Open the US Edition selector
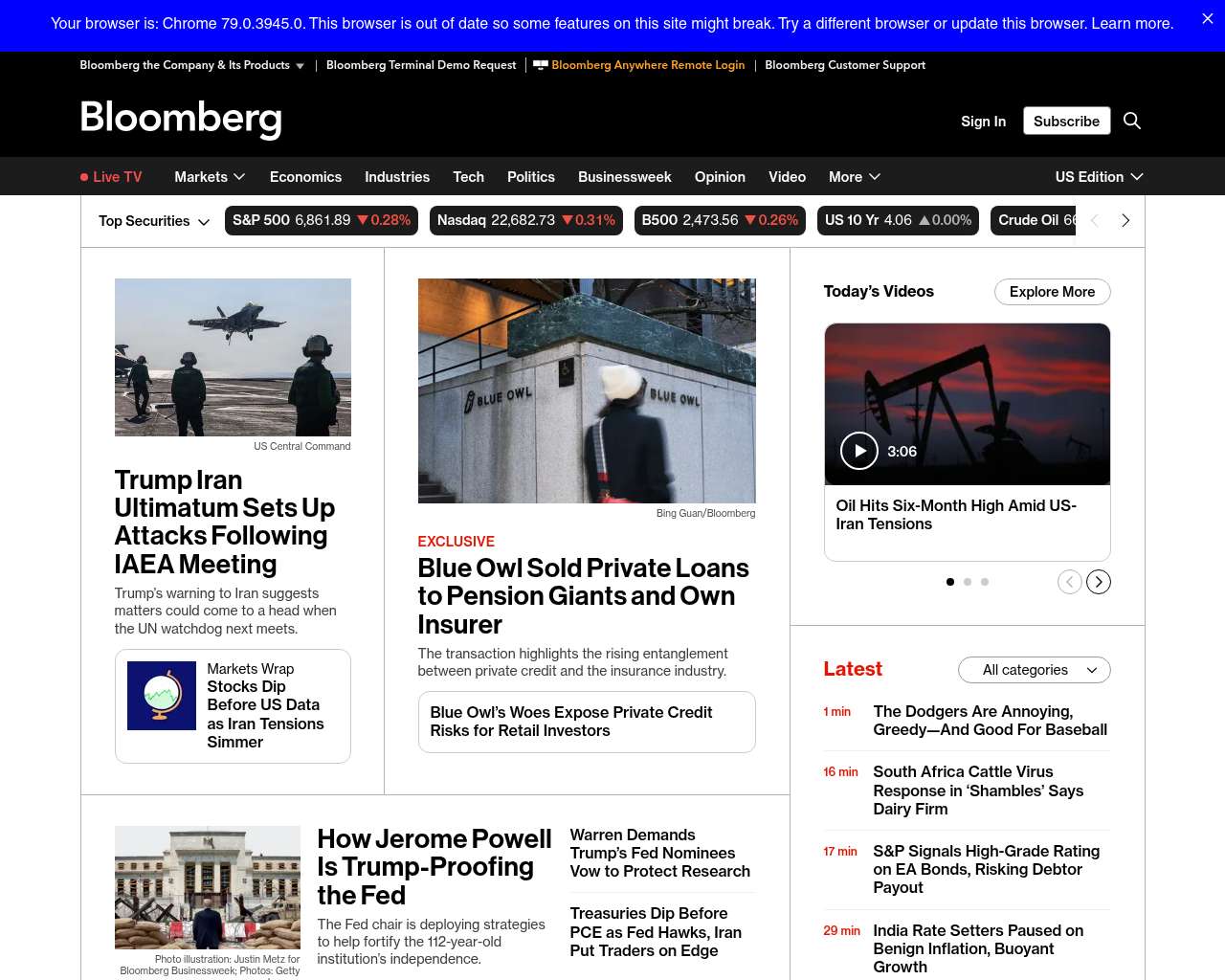 coord(1099,177)
